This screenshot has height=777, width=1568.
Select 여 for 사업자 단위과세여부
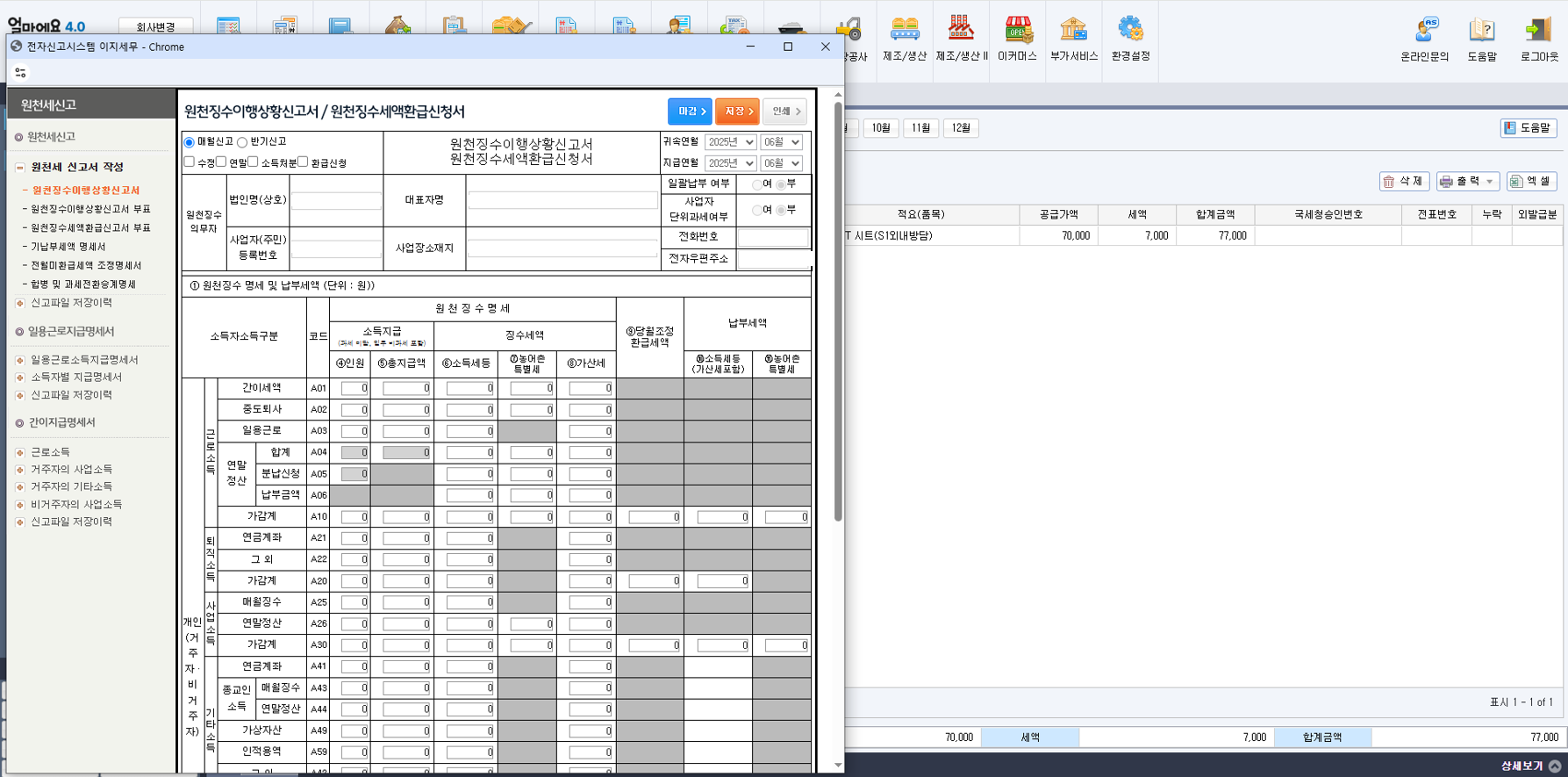pos(757,210)
